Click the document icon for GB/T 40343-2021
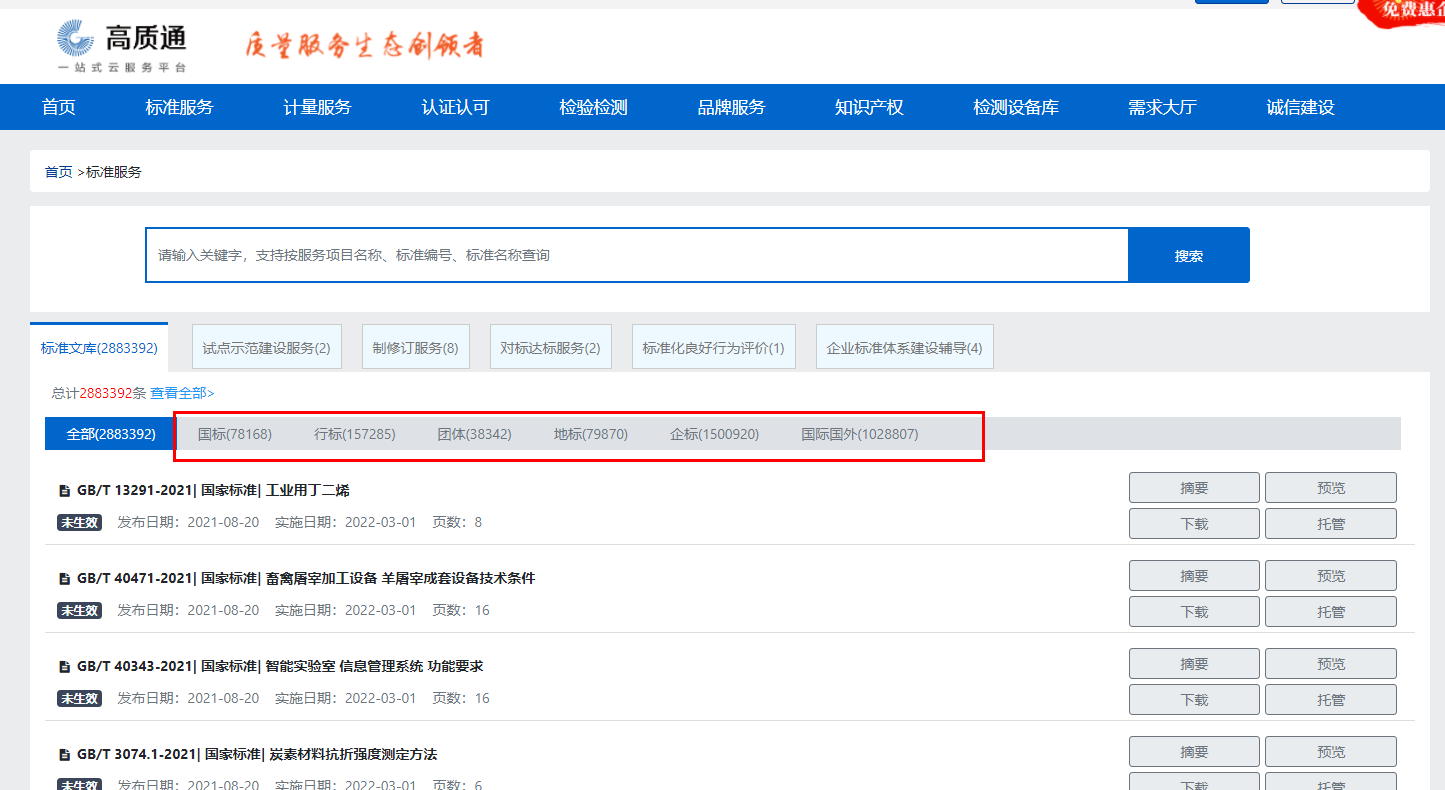Image resolution: width=1445 pixels, height=790 pixels. [65, 664]
